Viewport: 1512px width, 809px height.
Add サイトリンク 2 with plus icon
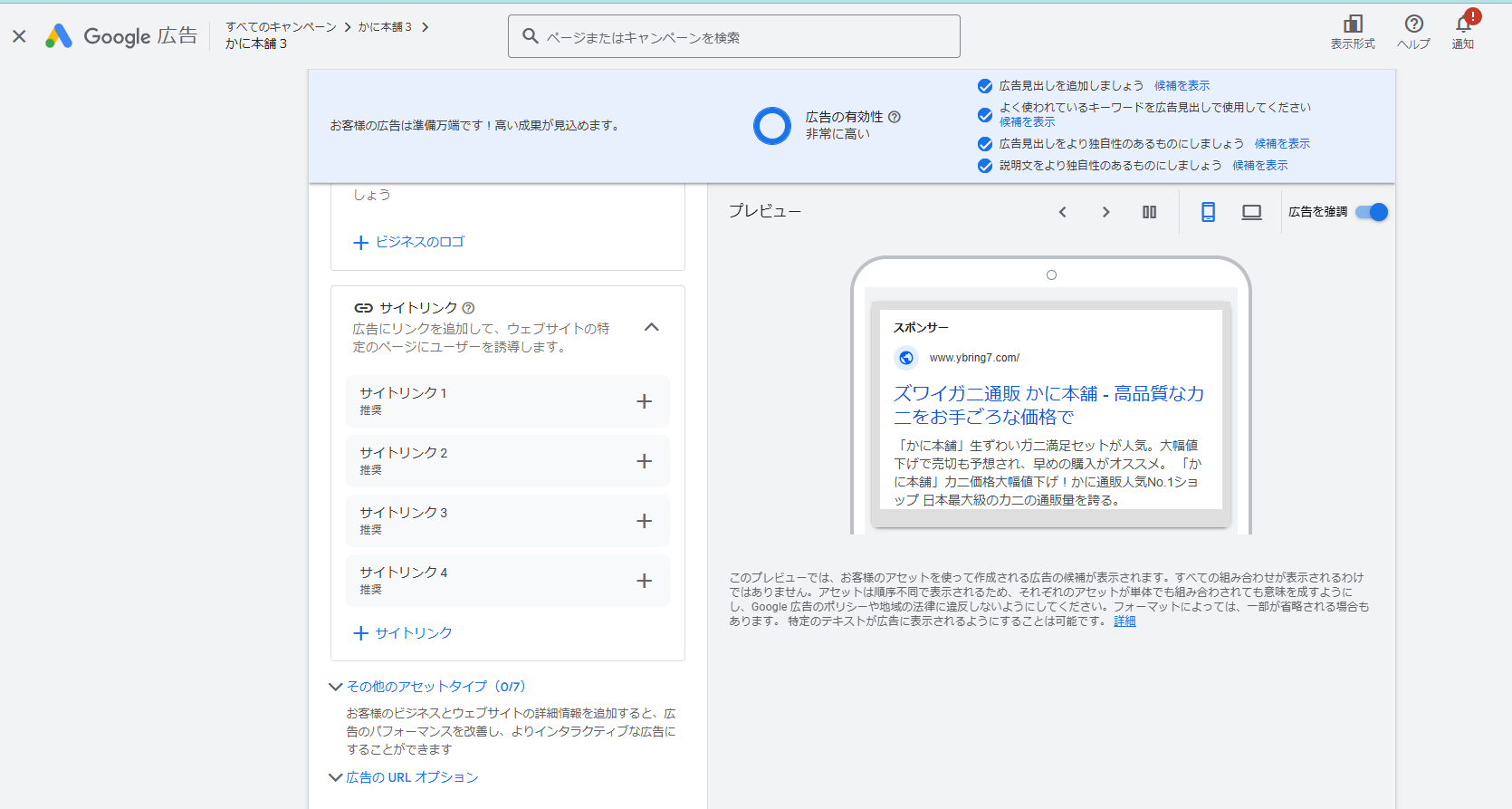[645, 461]
